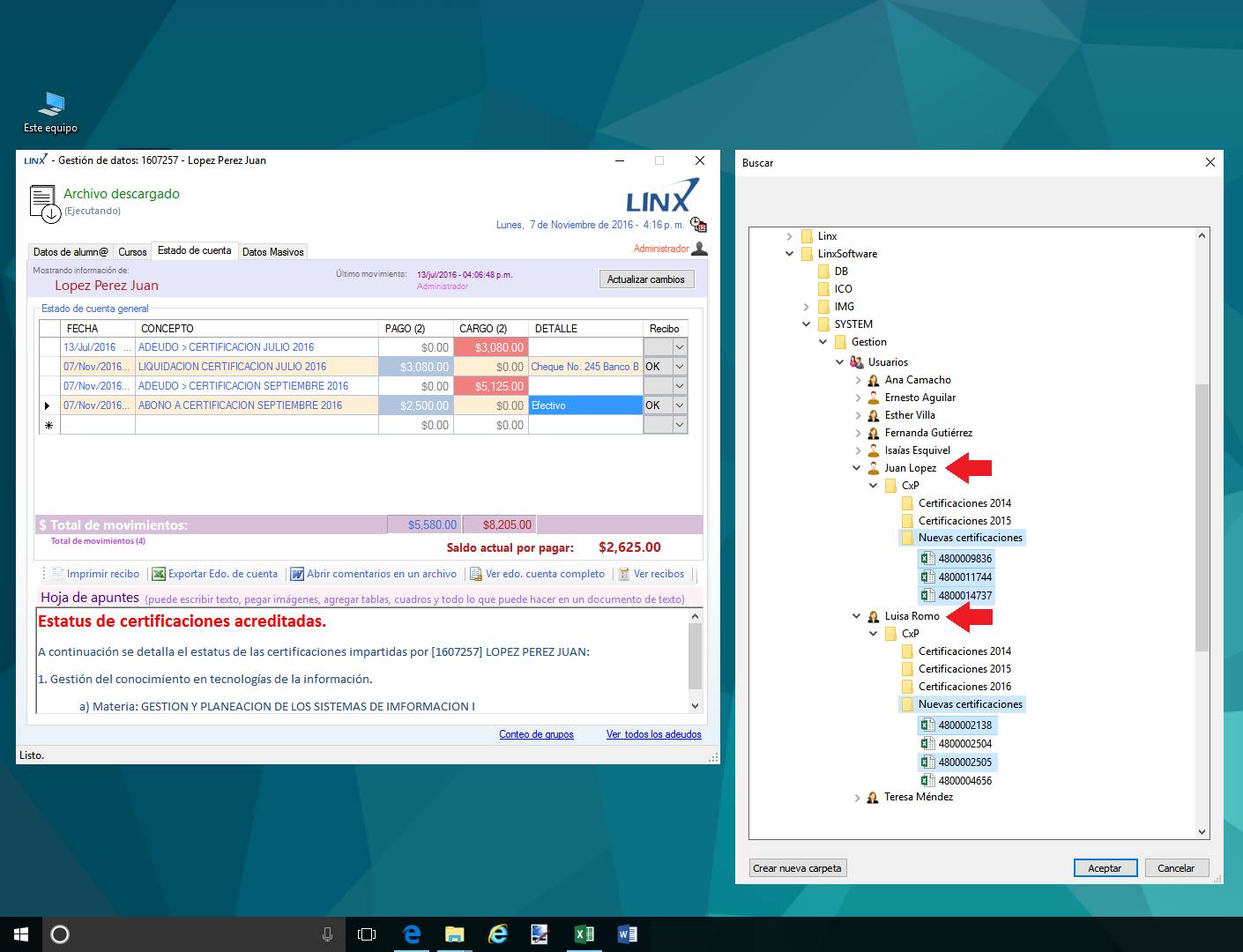
Task: Click the Archivo descargado download icon
Action: coord(44,203)
